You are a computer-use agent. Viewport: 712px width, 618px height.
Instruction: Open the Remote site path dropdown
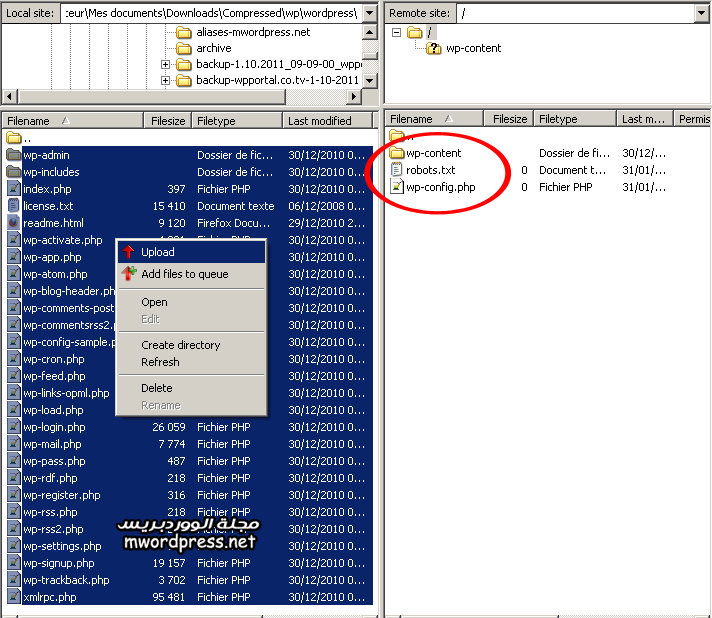pyautogui.click(x=701, y=13)
